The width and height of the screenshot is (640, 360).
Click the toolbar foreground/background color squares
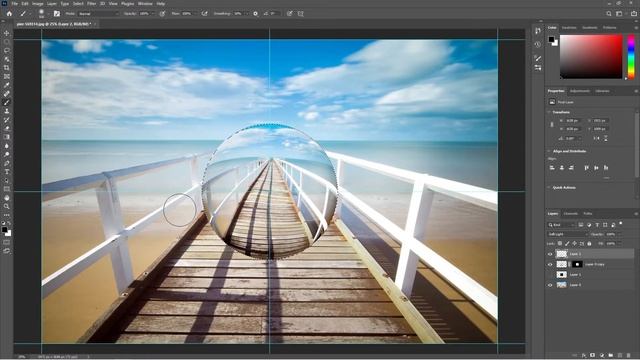click(7, 231)
